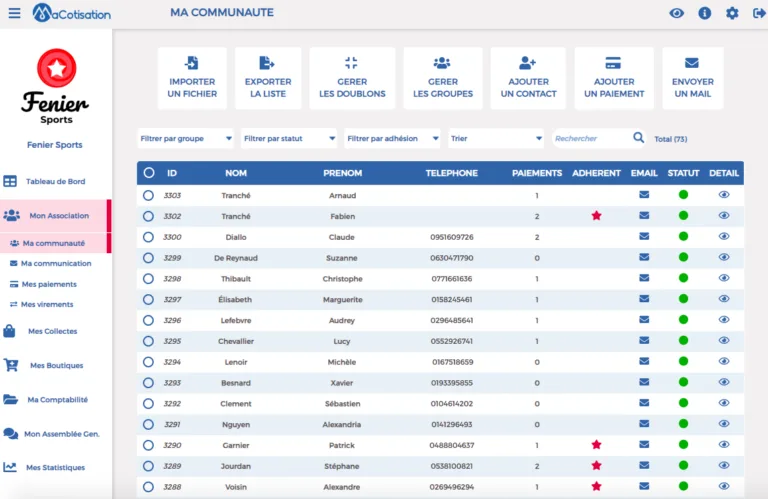Expand Filtrer par statut dropdown

pos(289,139)
